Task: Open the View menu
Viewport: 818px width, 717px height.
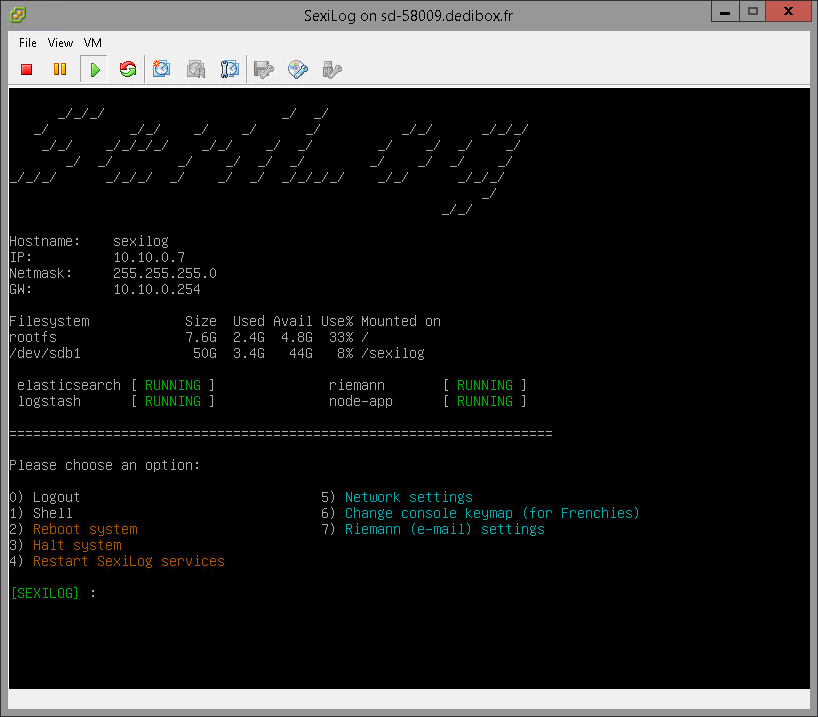Action: (60, 43)
